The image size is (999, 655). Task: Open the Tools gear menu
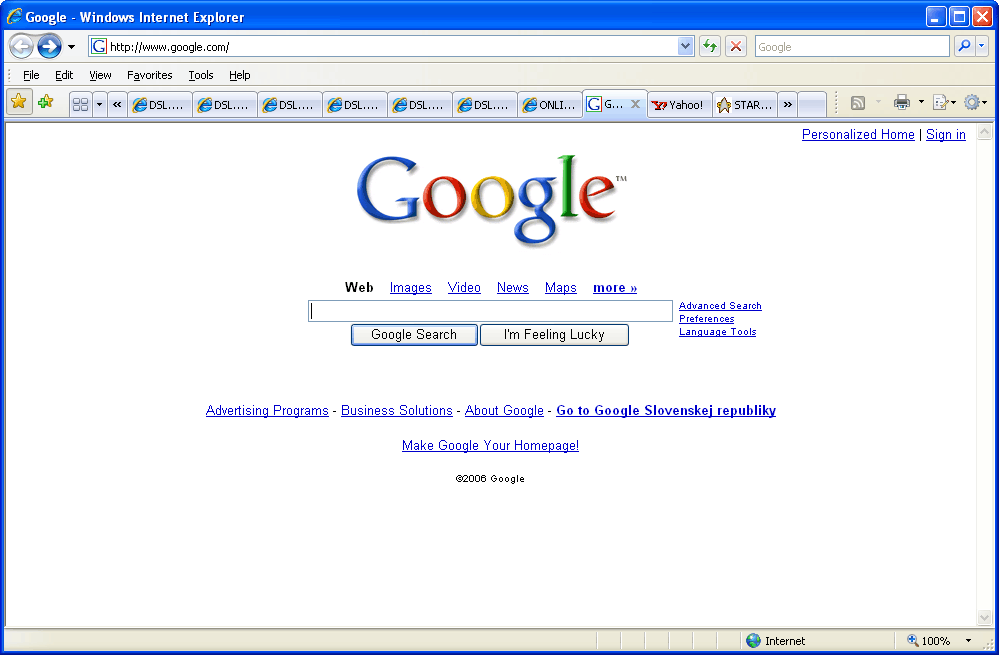(975, 102)
